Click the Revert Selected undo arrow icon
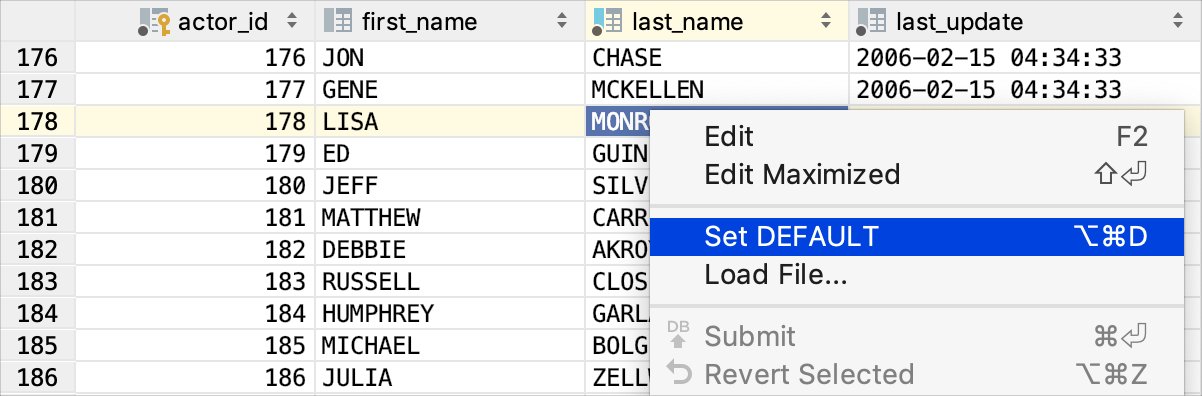This screenshot has width=1202, height=396. tap(678, 374)
